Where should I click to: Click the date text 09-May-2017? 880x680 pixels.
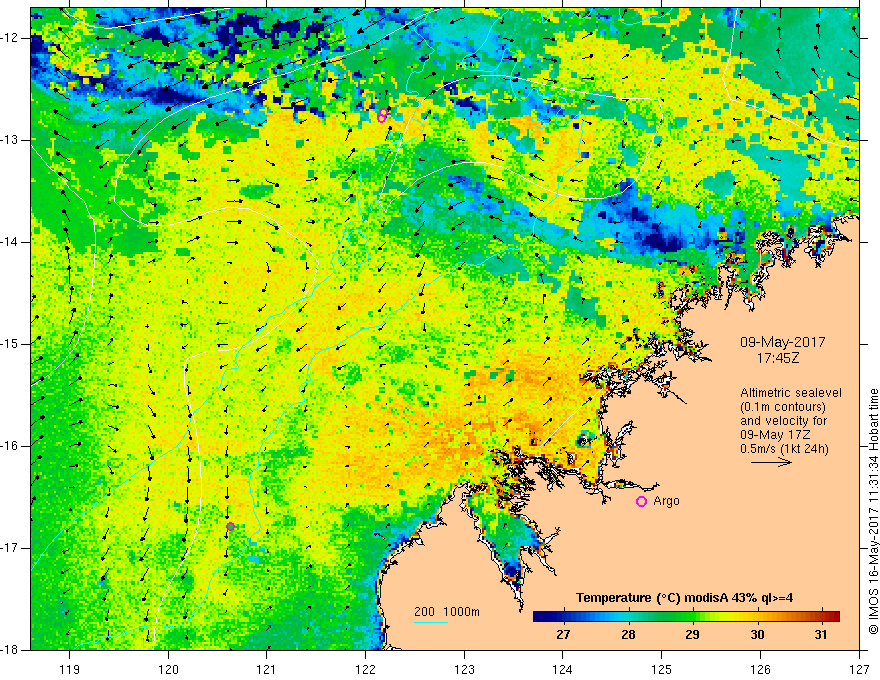(782, 342)
